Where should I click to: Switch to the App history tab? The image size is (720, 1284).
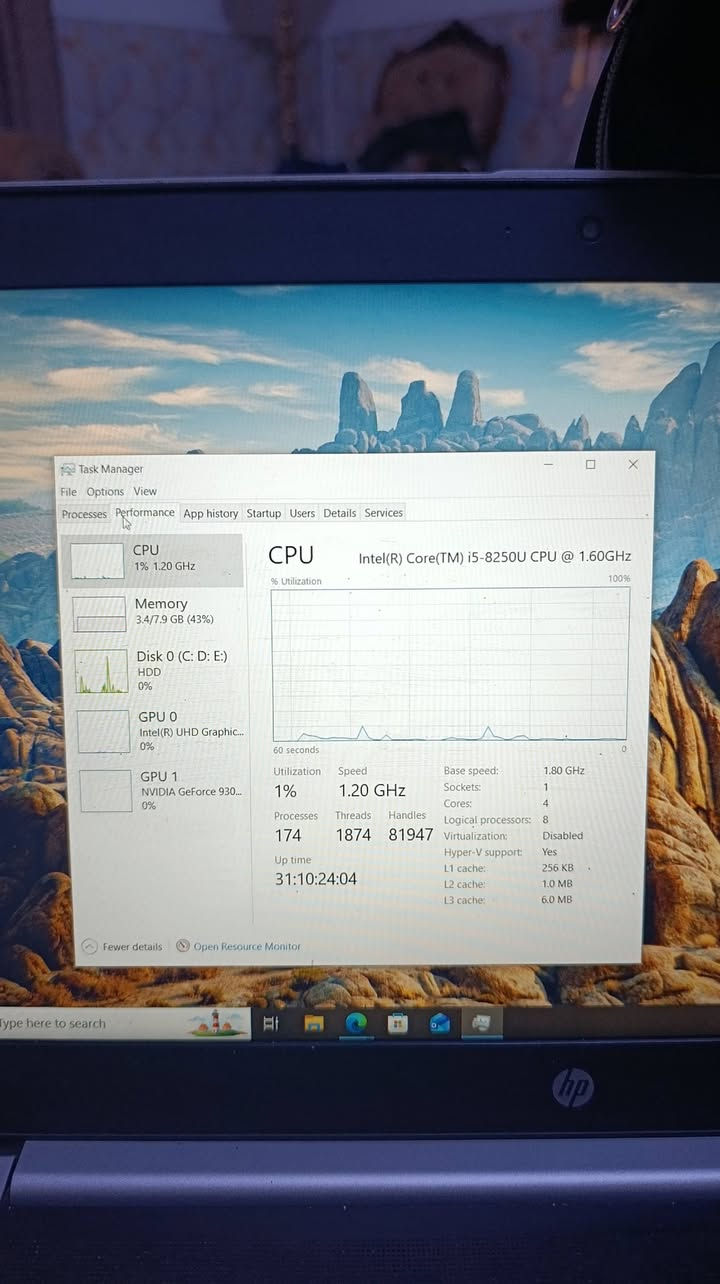pyautogui.click(x=211, y=514)
